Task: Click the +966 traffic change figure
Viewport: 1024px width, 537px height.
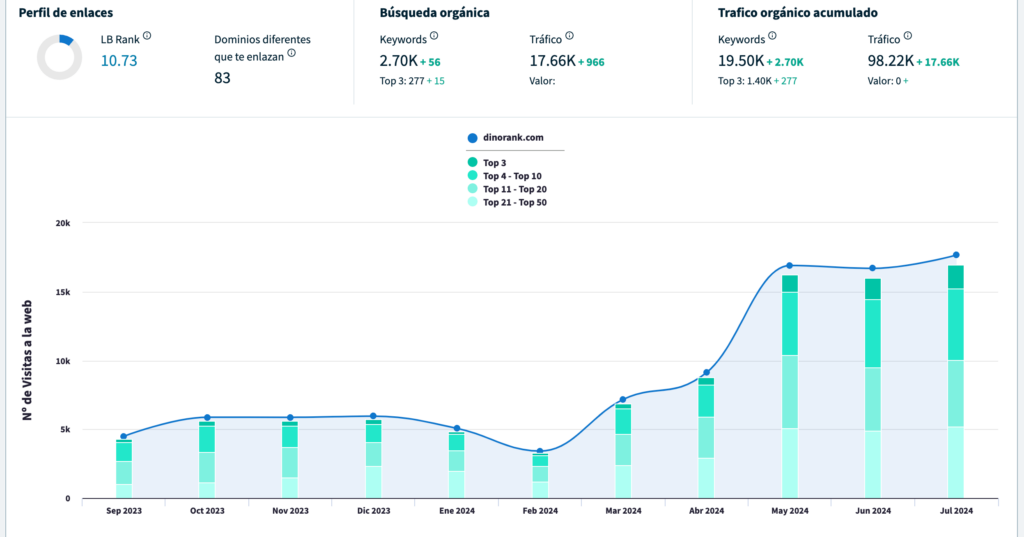Action: coord(591,63)
